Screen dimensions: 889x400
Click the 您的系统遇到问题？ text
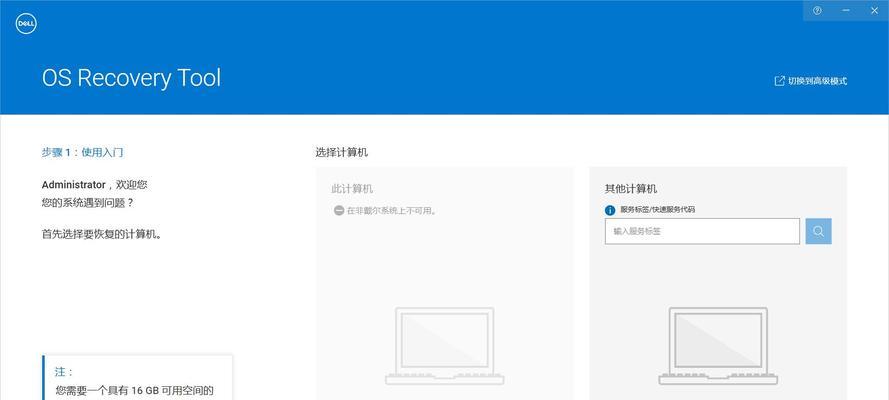pos(88,203)
